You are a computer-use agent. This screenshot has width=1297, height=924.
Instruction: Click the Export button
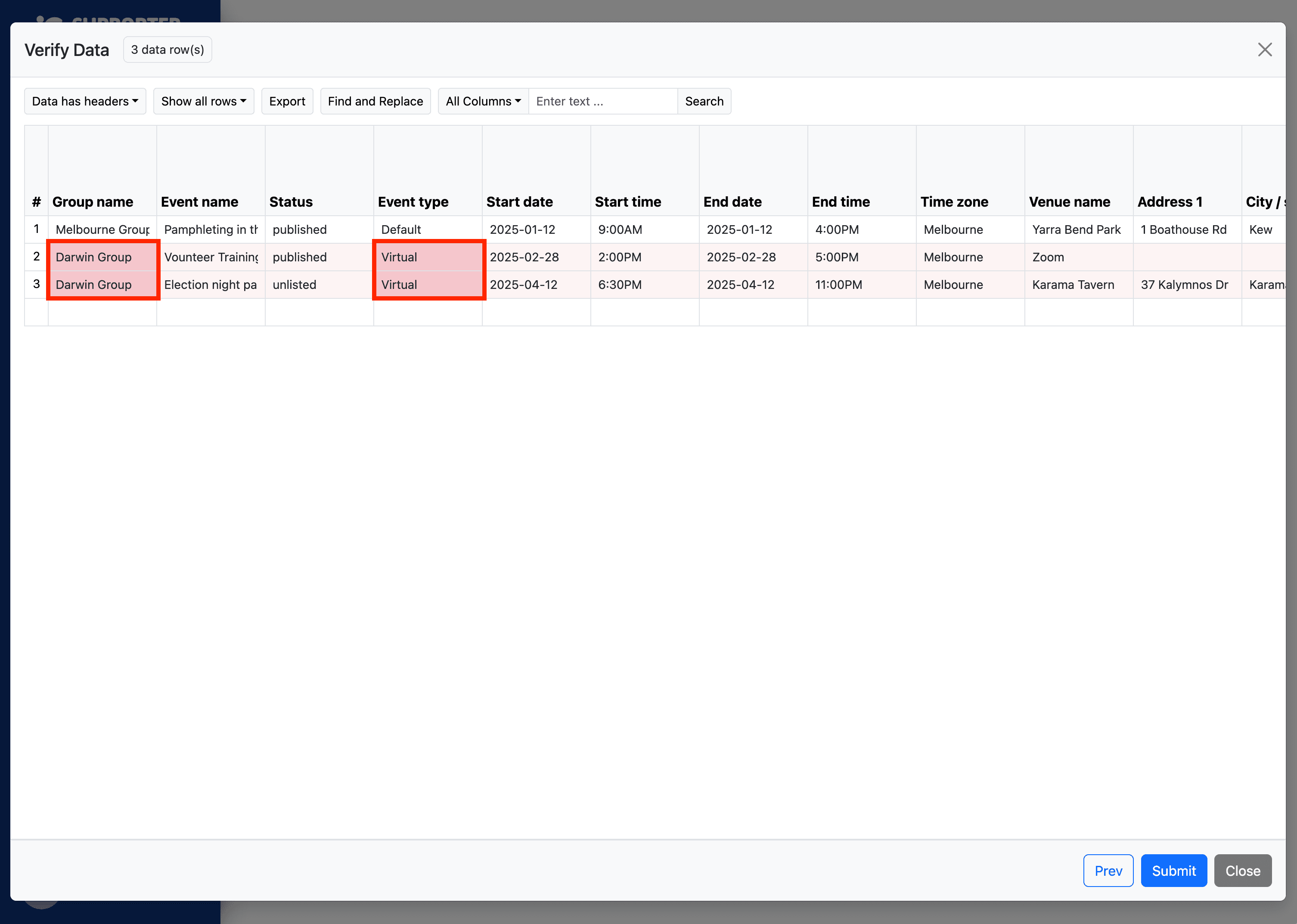pyautogui.click(x=287, y=101)
